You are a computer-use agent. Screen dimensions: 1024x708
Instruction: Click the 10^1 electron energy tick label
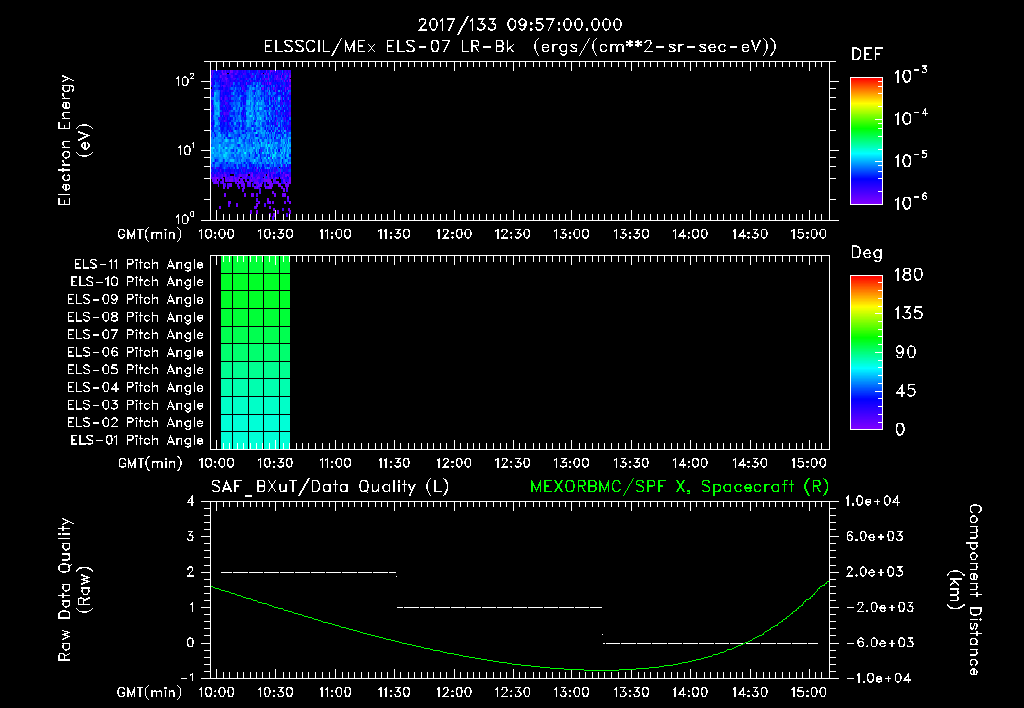[x=185, y=150]
